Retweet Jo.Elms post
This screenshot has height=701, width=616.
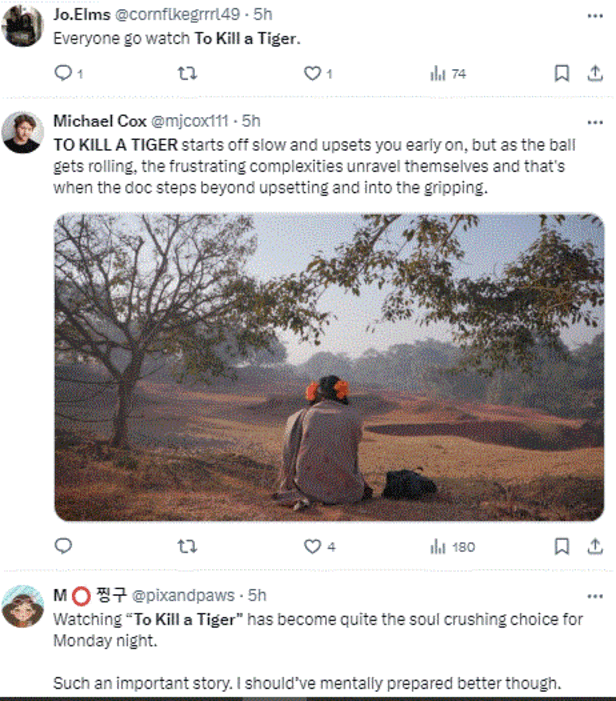point(186,73)
